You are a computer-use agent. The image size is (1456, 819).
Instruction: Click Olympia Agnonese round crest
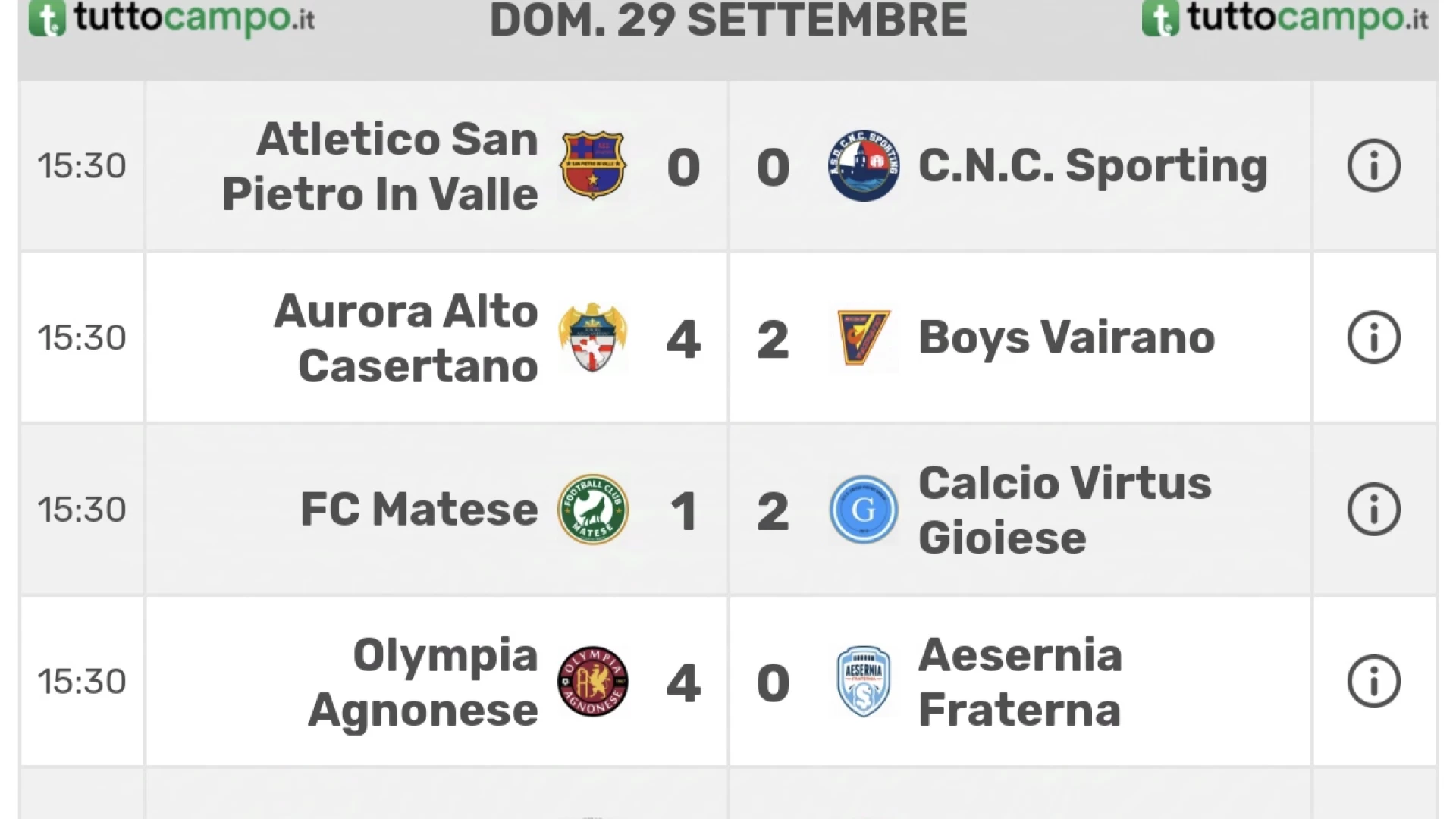click(x=592, y=681)
